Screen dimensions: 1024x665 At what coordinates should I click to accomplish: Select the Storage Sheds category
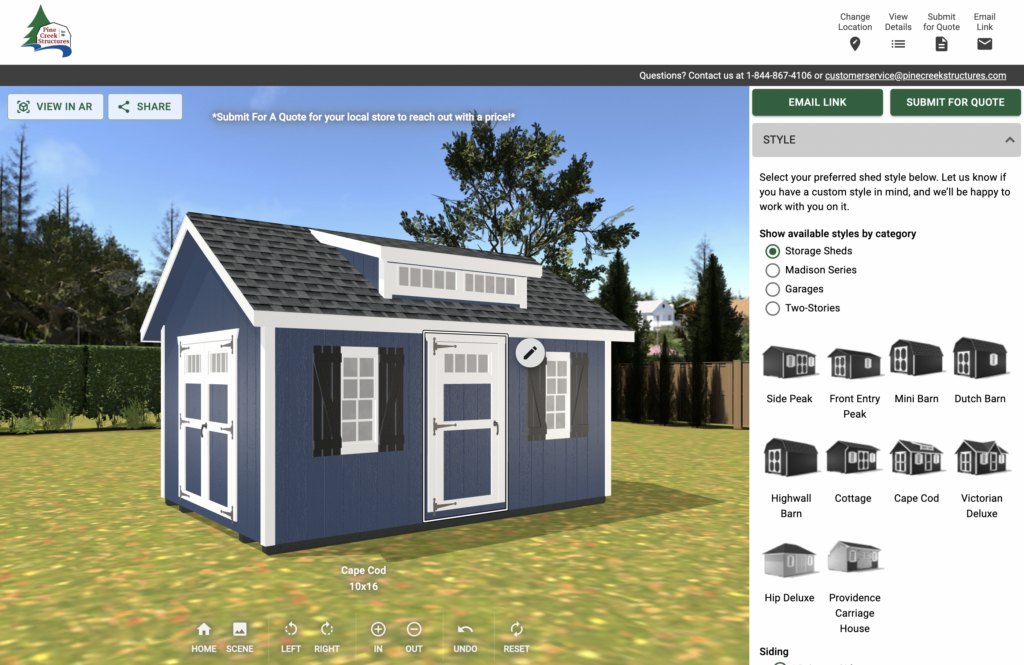point(773,251)
